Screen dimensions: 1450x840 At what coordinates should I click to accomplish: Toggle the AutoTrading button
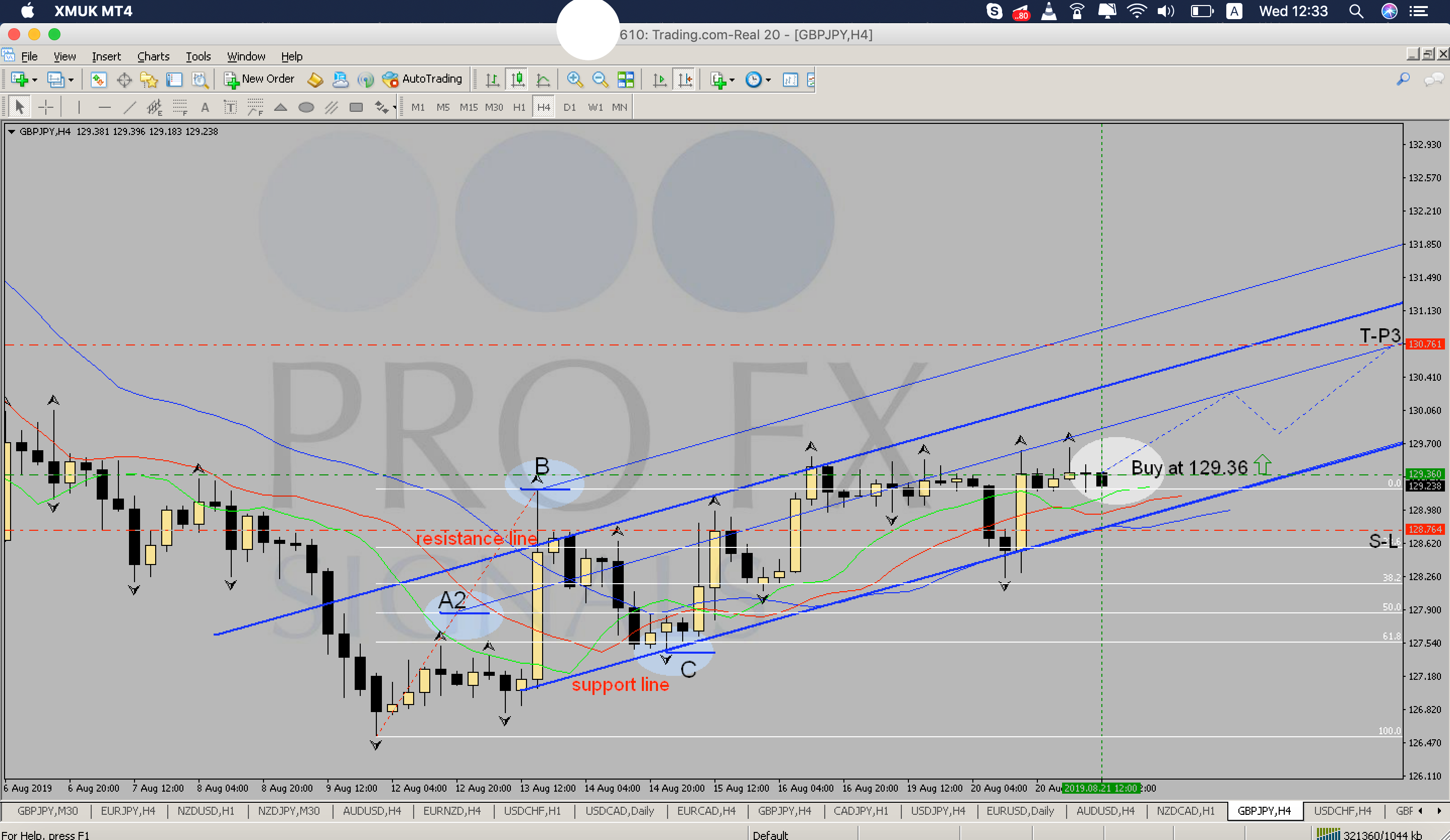pyautogui.click(x=422, y=80)
